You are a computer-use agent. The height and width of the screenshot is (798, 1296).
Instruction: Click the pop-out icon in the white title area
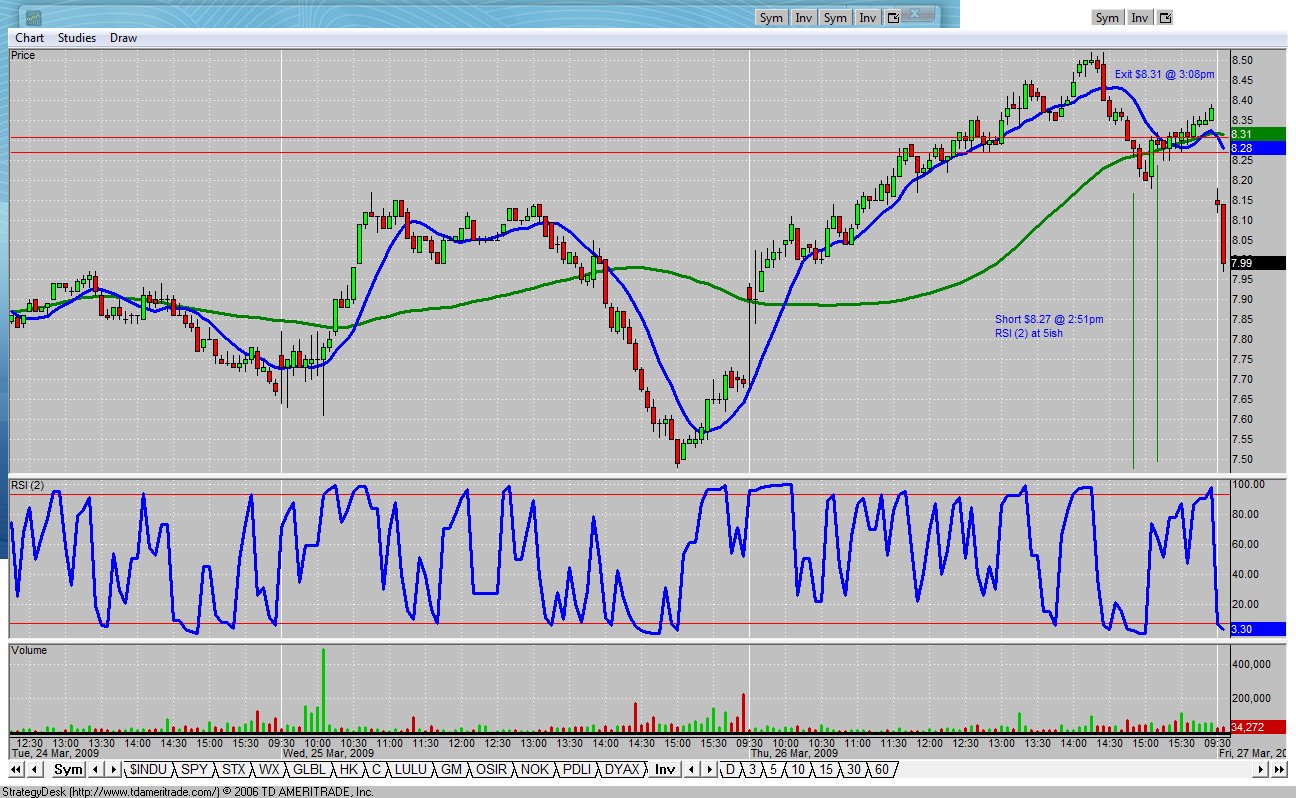pyautogui.click(x=1165, y=17)
